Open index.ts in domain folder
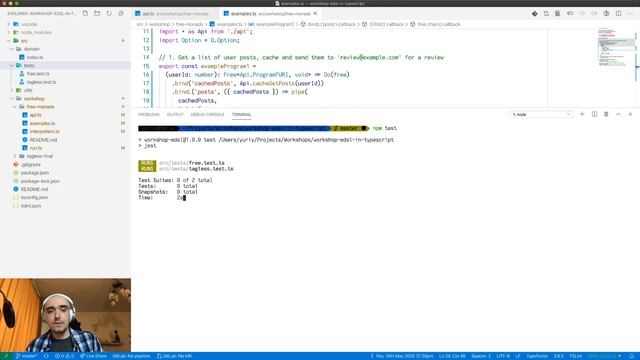This screenshot has height=360, width=640. pyautogui.click(x=35, y=58)
